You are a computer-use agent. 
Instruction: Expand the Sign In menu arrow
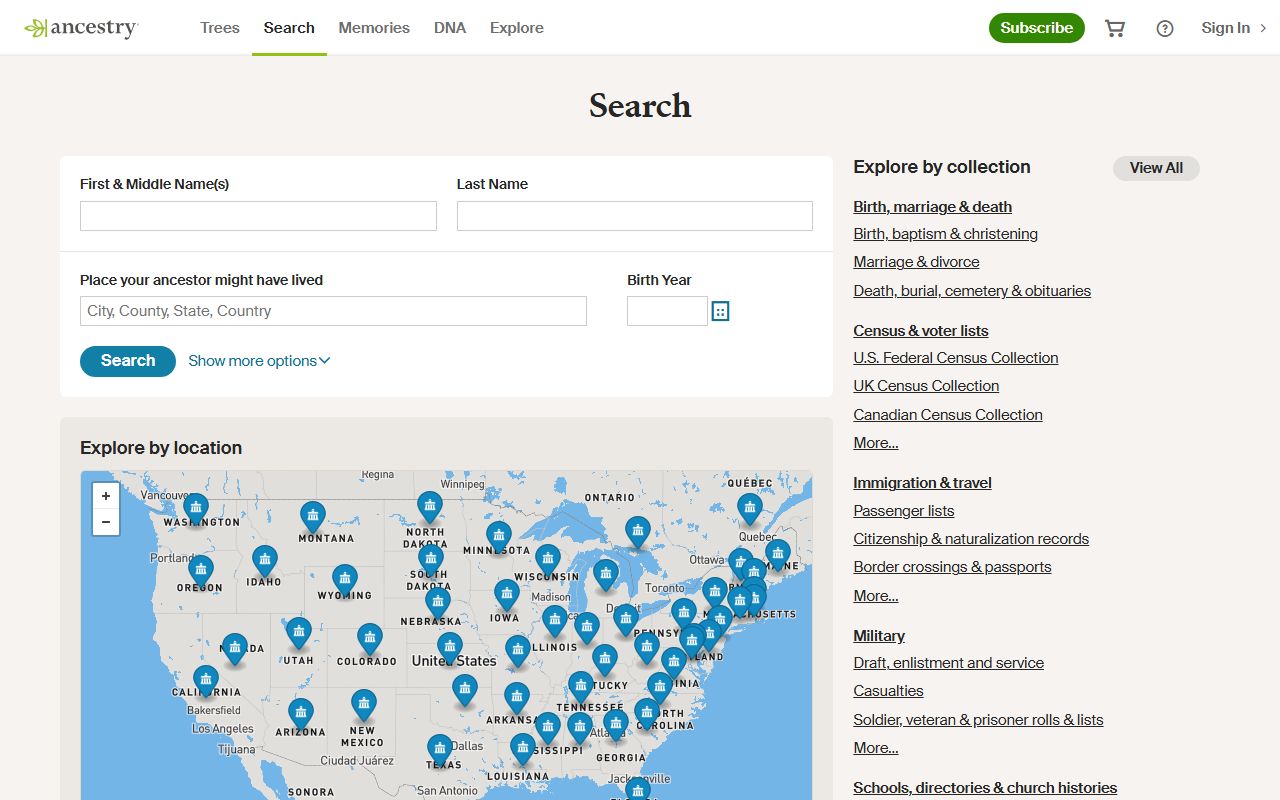pos(1263,28)
